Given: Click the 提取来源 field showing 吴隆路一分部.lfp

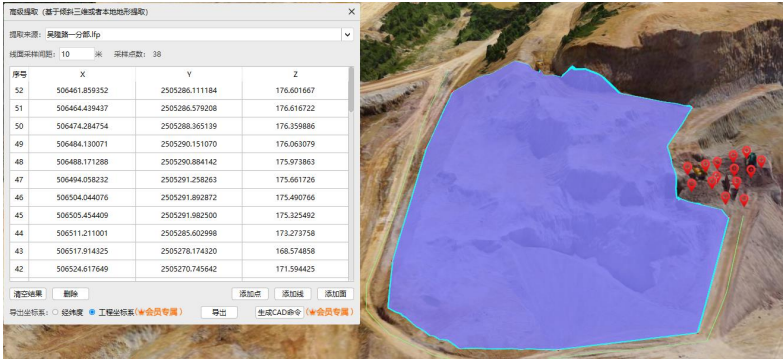Looking at the screenshot, I should 193,34.
